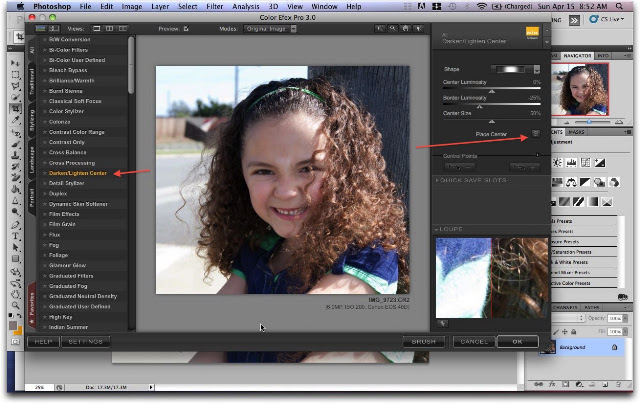Select the Zoom tool in Photoshop toolbar
This screenshot has height=404, width=640.
click(16, 305)
